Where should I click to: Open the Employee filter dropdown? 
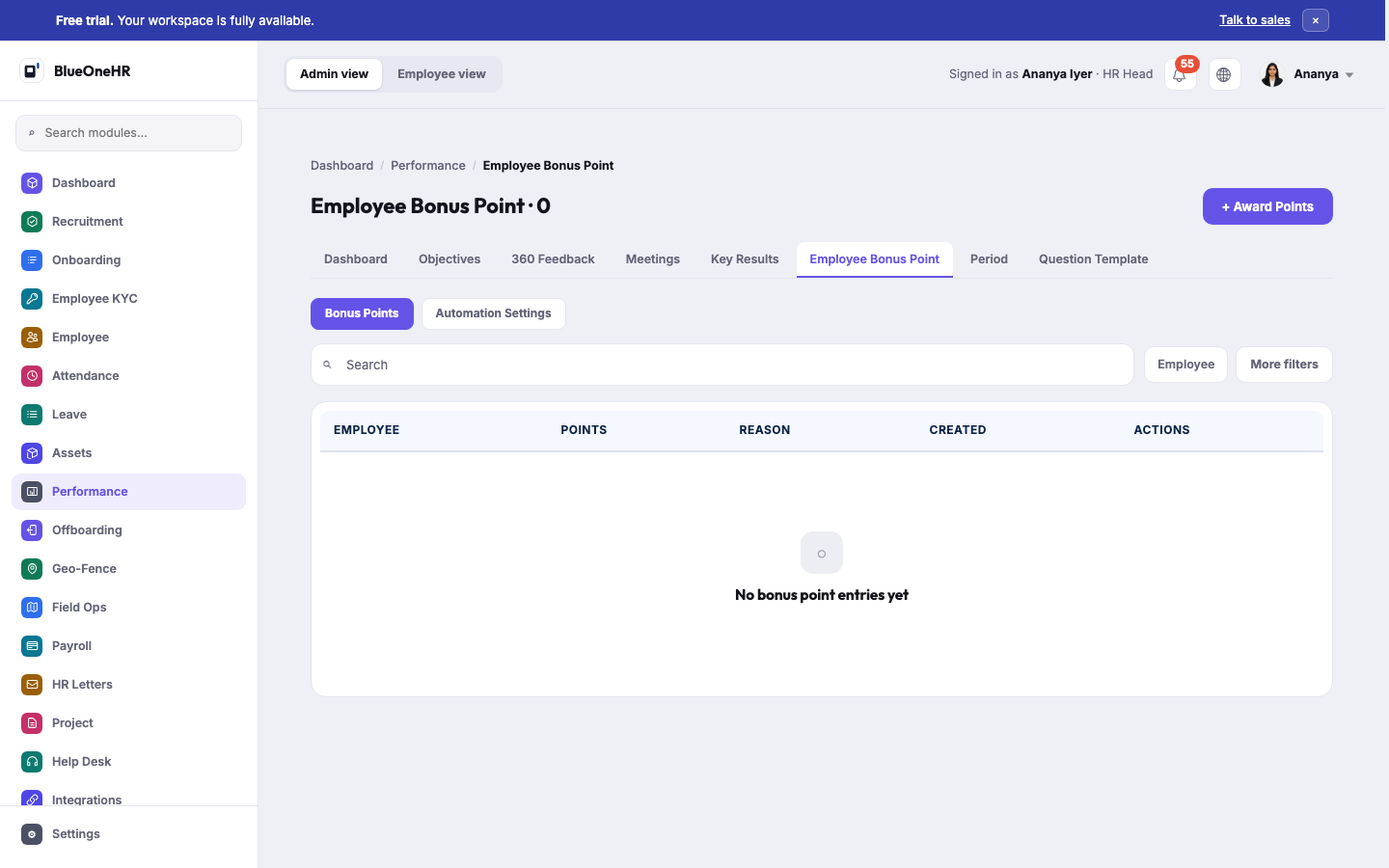click(1185, 365)
